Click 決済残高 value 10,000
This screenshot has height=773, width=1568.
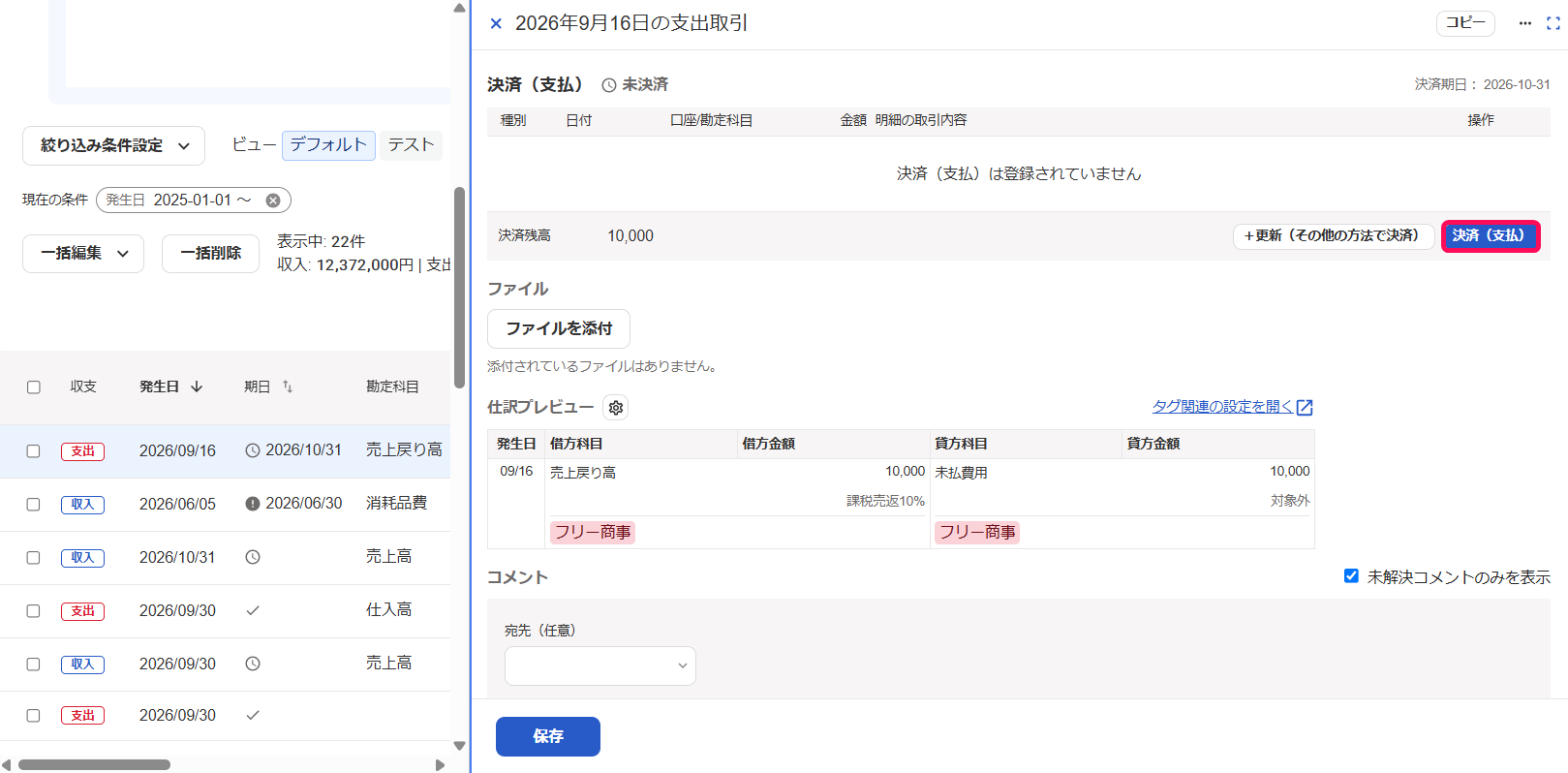pyautogui.click(x=630, y=236)
